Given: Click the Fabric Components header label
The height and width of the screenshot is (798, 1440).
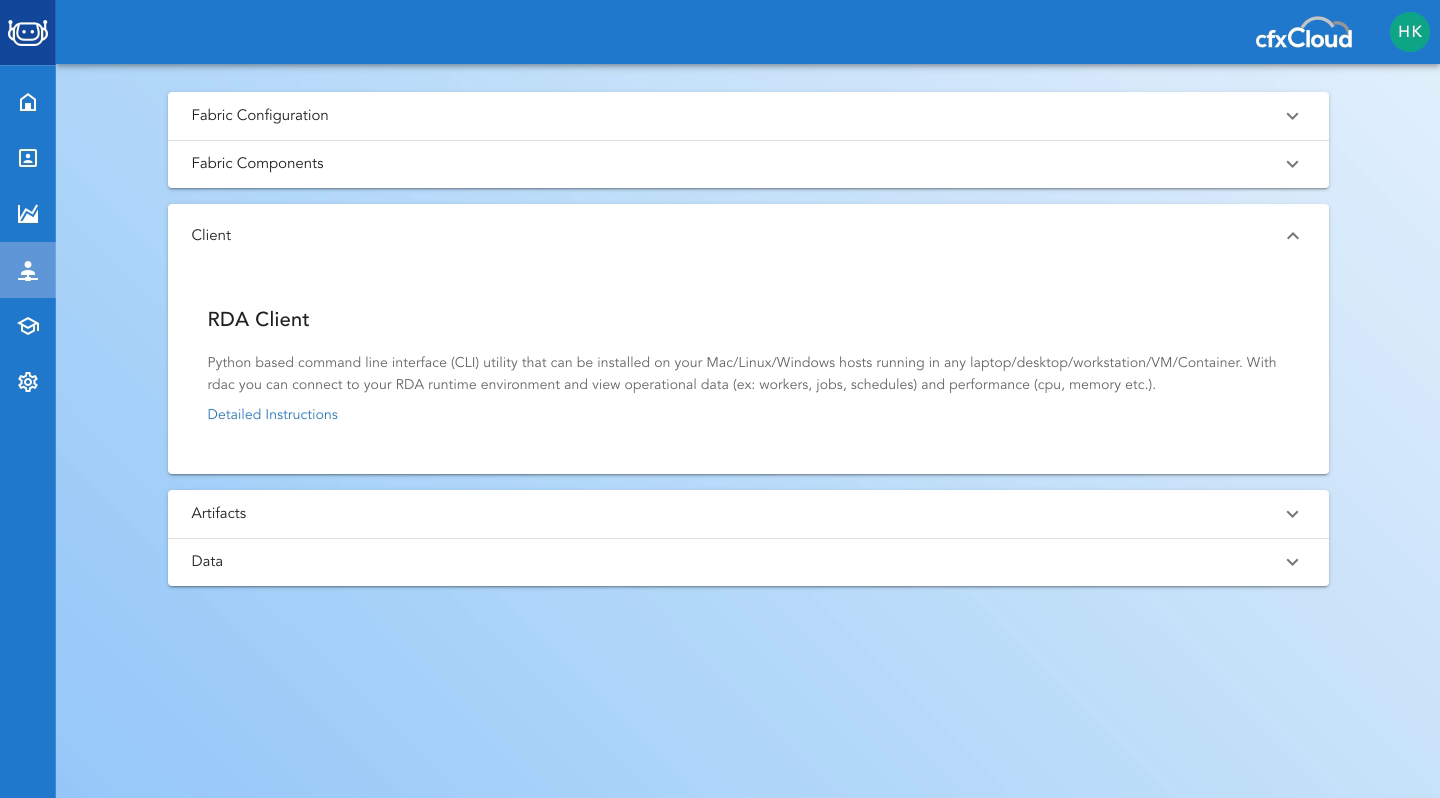Looking at the screenshot, I should point(257,164).
